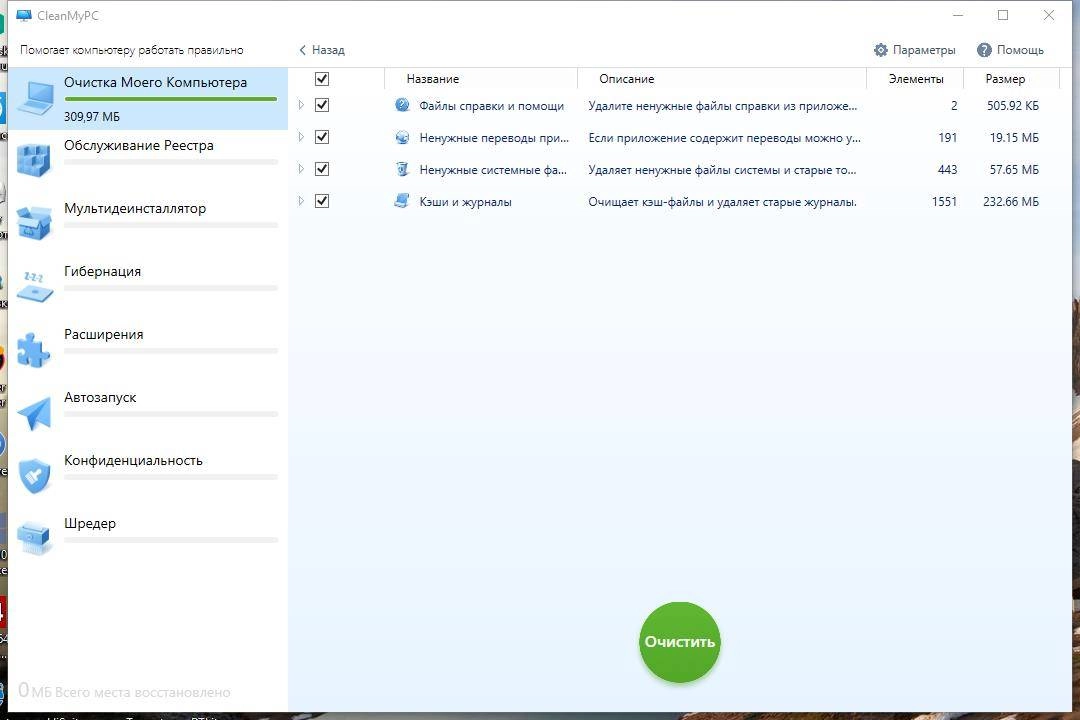Go to the Расширения section
Viewport: 1080px width, 720px height.
[147, 350]
